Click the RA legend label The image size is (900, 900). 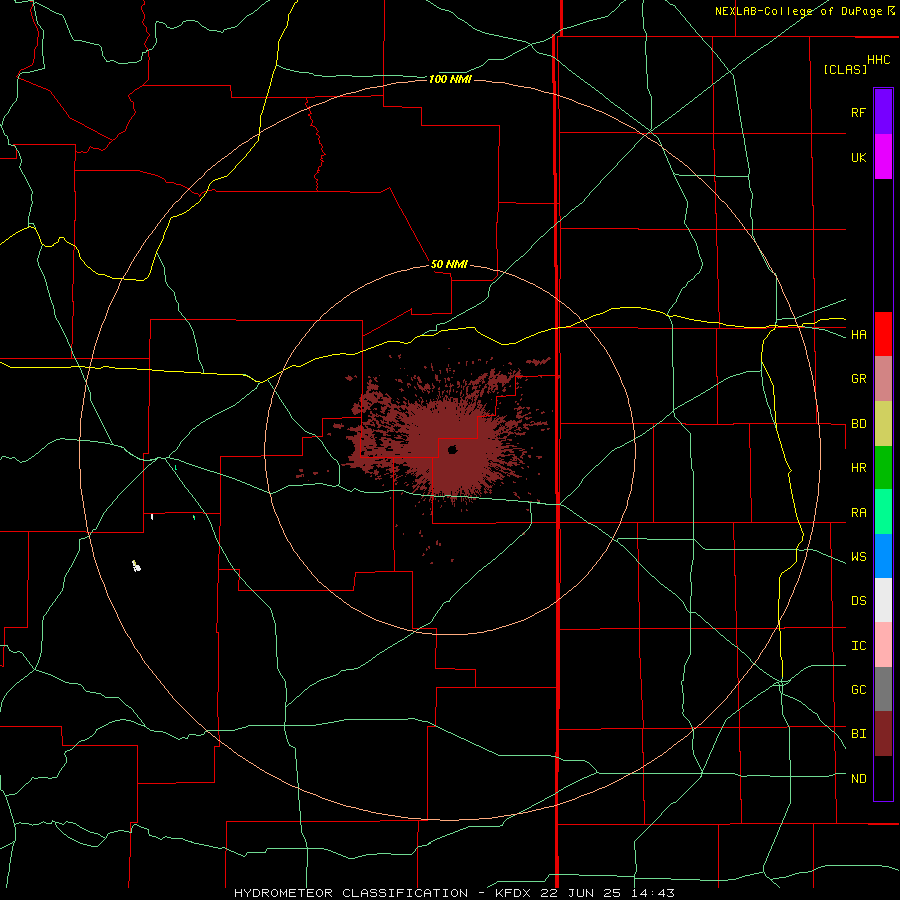(858, 513)
